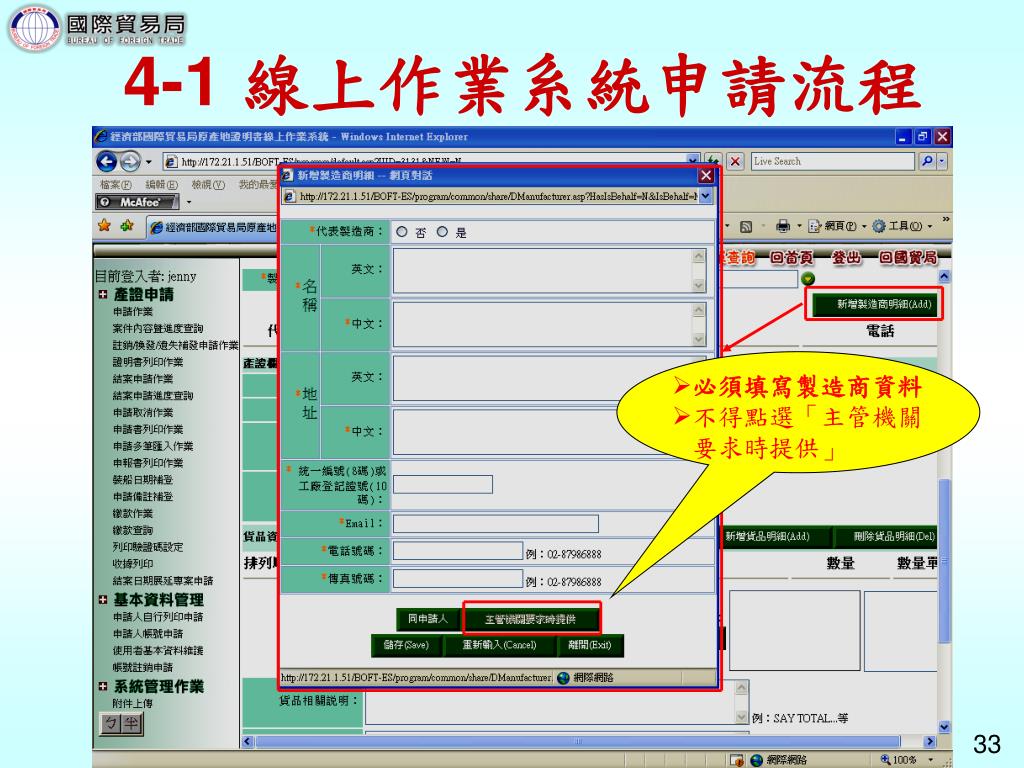Viewport: 1024px width, 768px height.
Task: Click the Favorites star icon
Action: tap(104, 226)
